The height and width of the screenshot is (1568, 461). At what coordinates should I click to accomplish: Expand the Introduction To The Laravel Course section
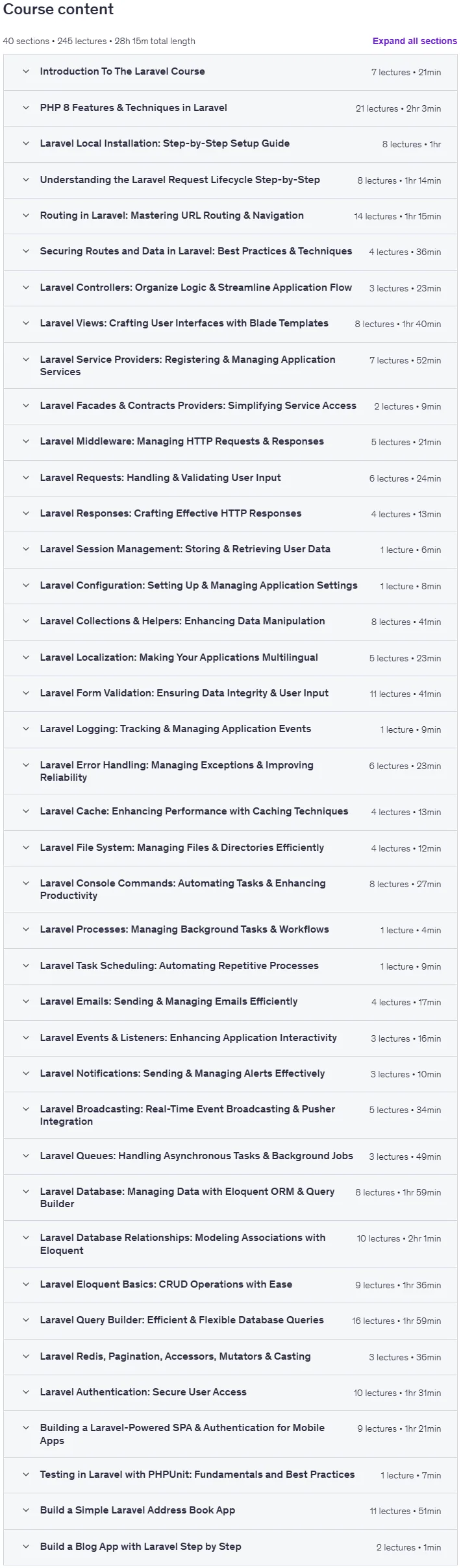tap(230, 72)
